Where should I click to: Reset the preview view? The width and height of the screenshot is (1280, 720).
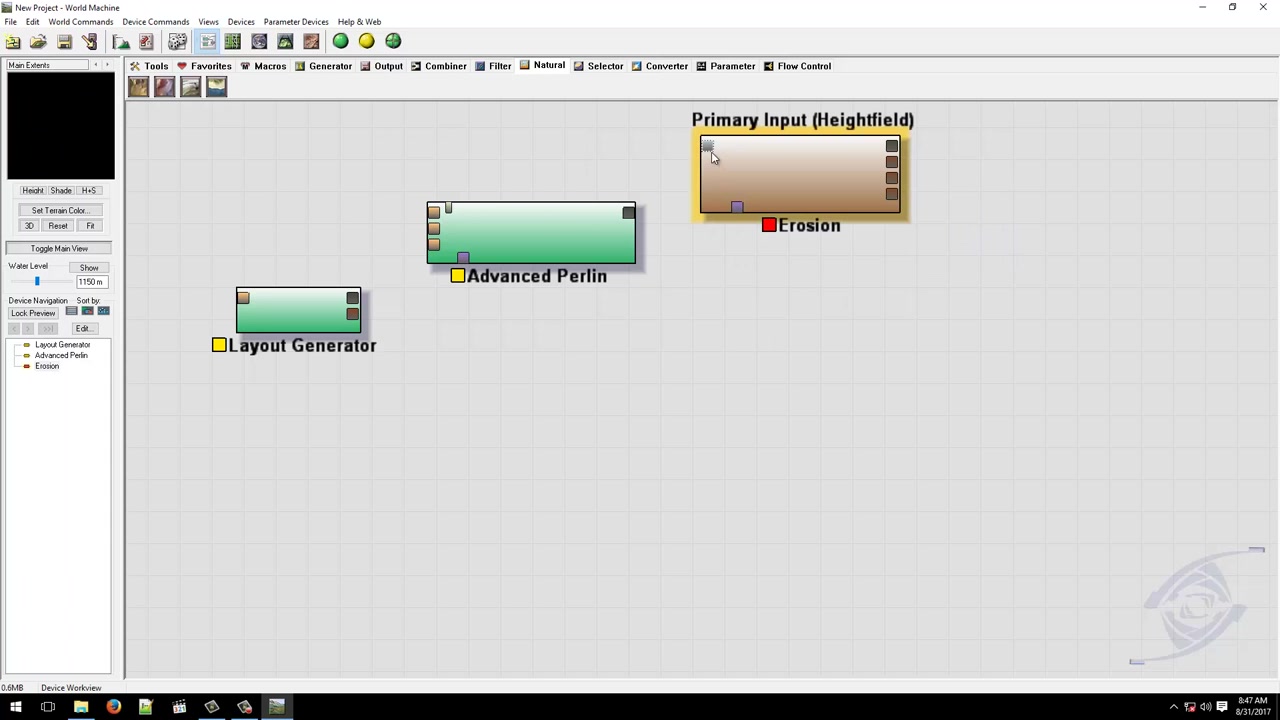coord(58,226)
